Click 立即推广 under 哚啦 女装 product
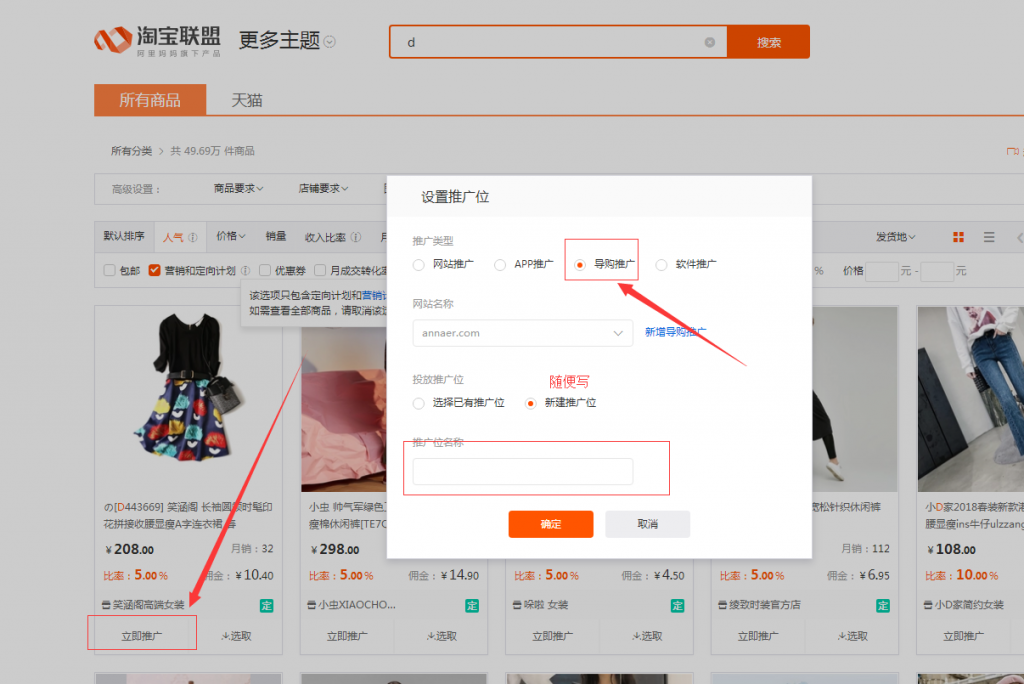 tap(552, 635)
